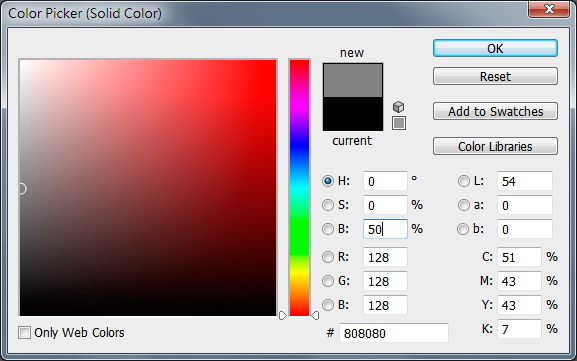Viewport: 577px width, 361px height.
Task: Click the new gray color preview
Action: click(353, 81)
